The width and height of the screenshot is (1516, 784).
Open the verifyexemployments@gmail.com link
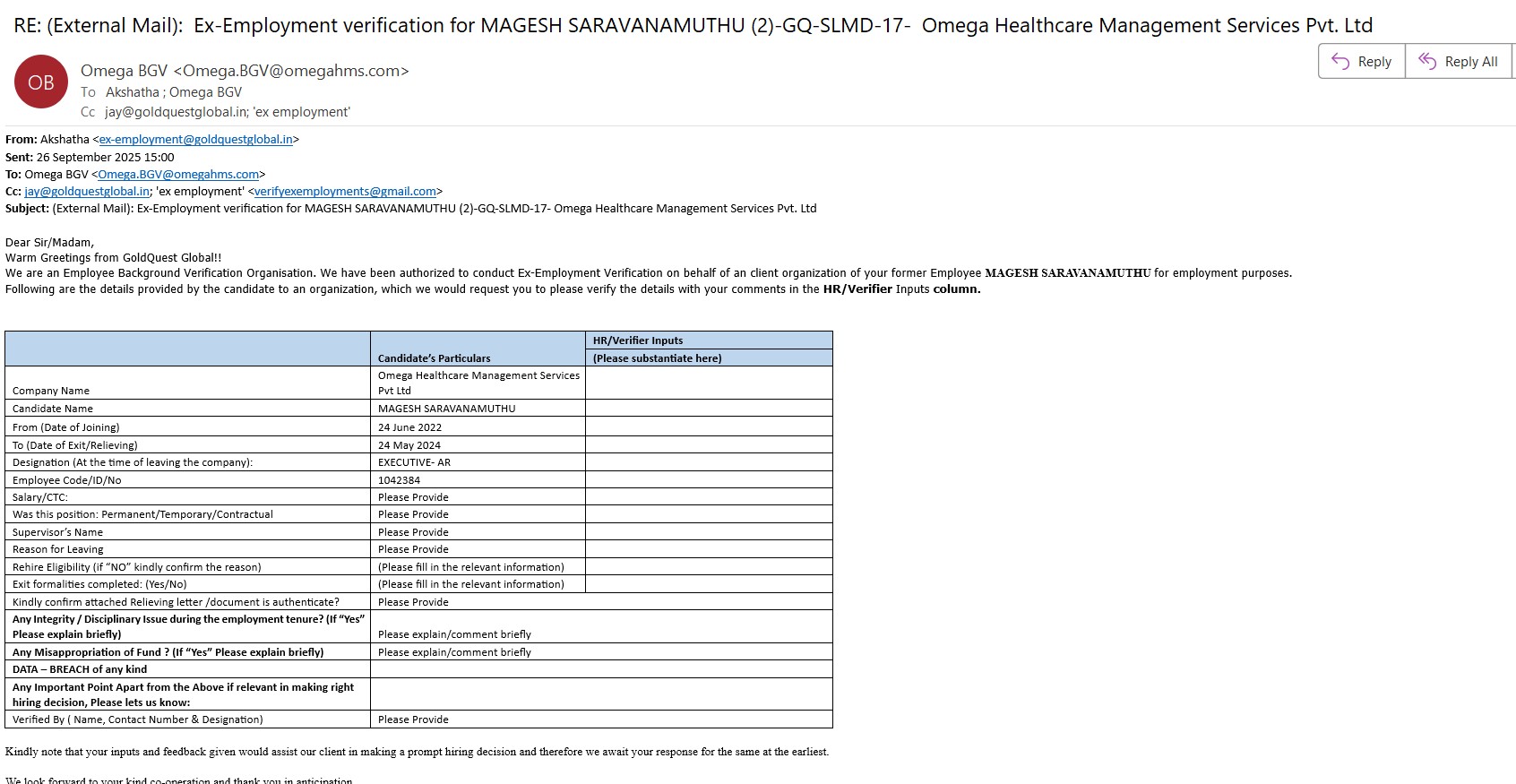pyautogui.click(x=345, y=192)
